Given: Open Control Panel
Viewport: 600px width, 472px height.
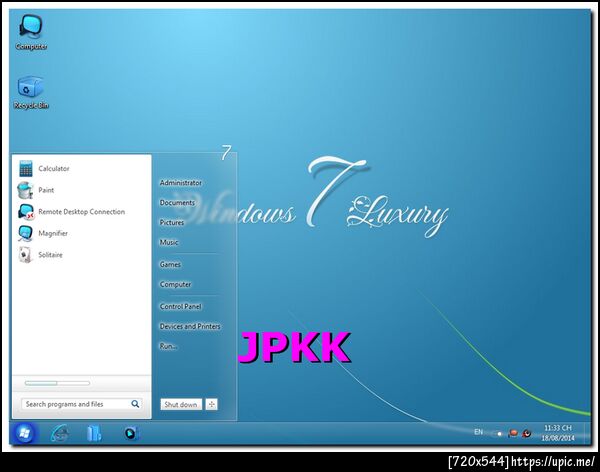Looking at the screenshot, I should tap(181, 307).
